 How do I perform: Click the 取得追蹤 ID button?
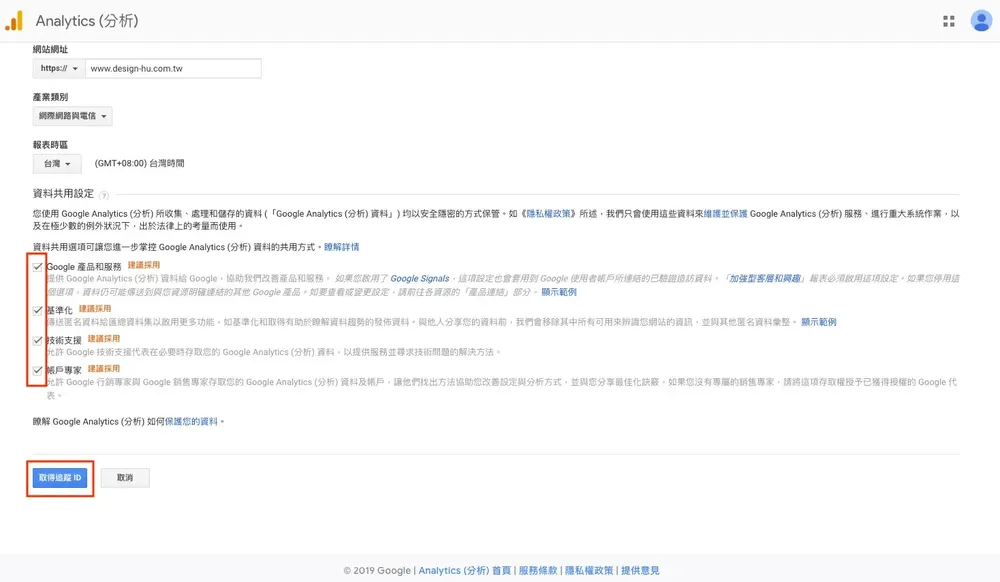coord(60,477)
